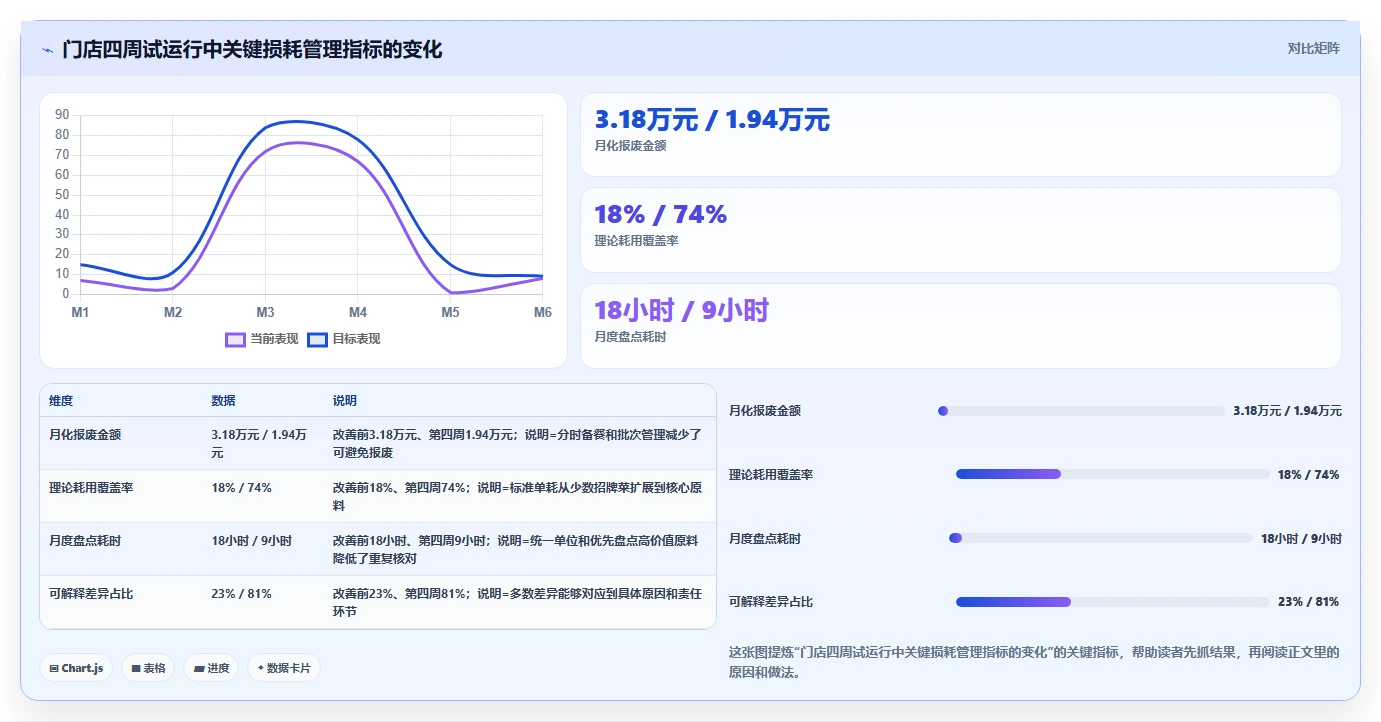Click the 数据 column header
The width and height of the screenshot is (1381, 722).
tap(224, 401)
